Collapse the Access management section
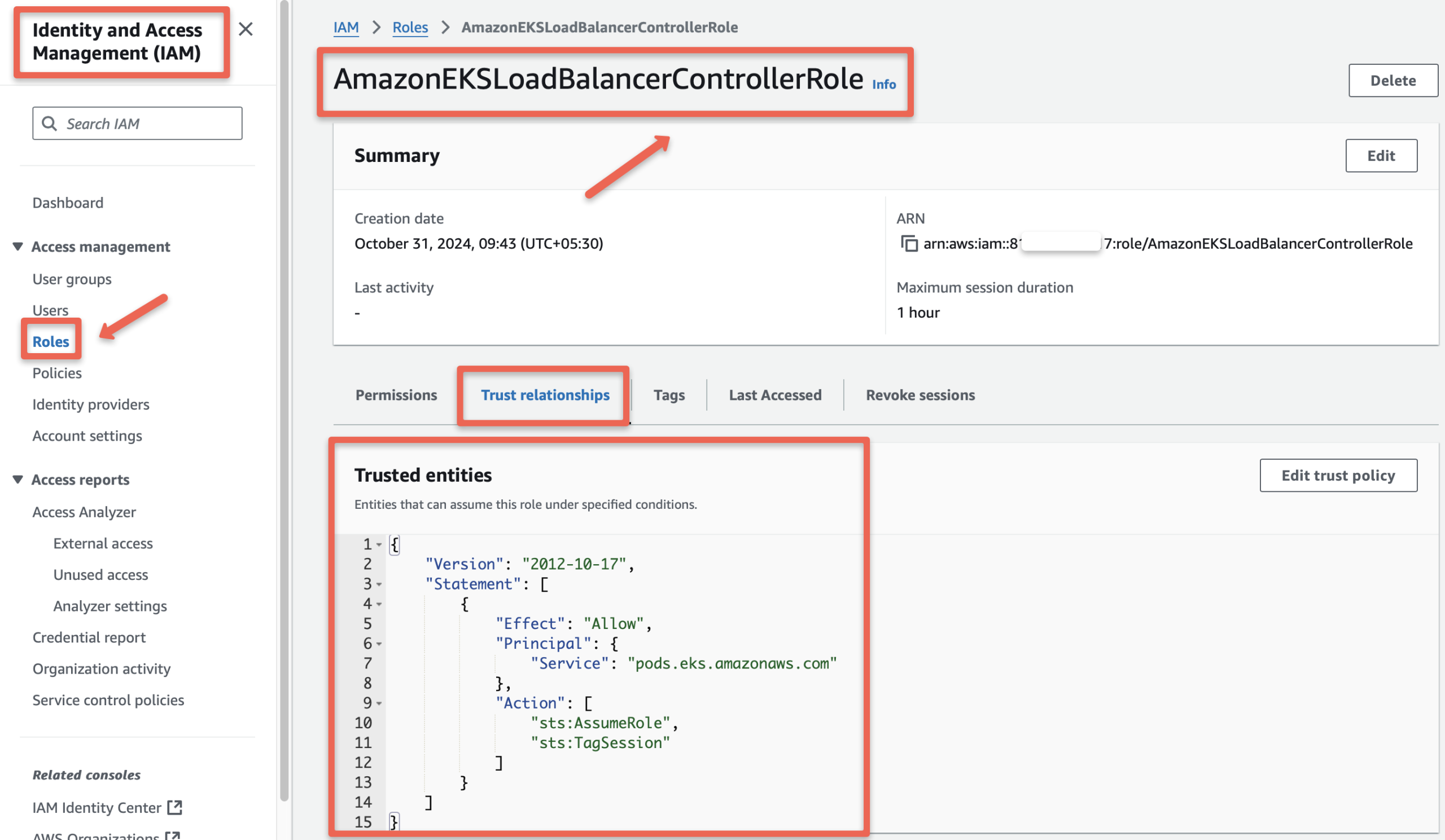 (x=17, y=246)
